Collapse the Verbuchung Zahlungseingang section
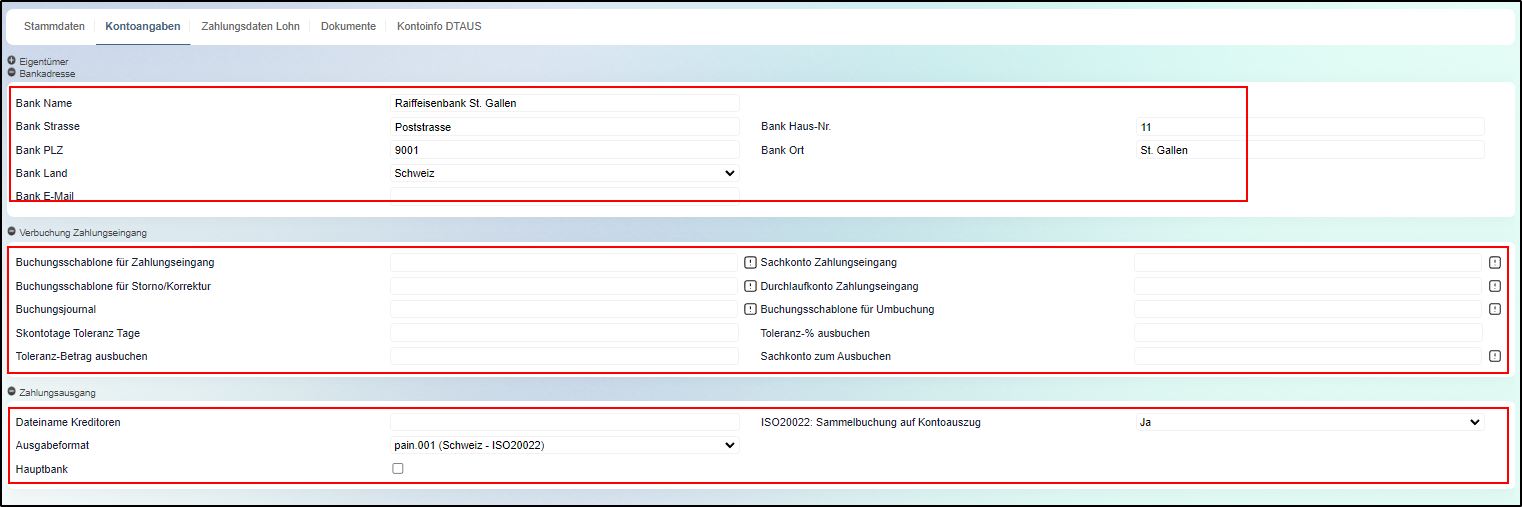The image size is (1522, 507). 12,232
